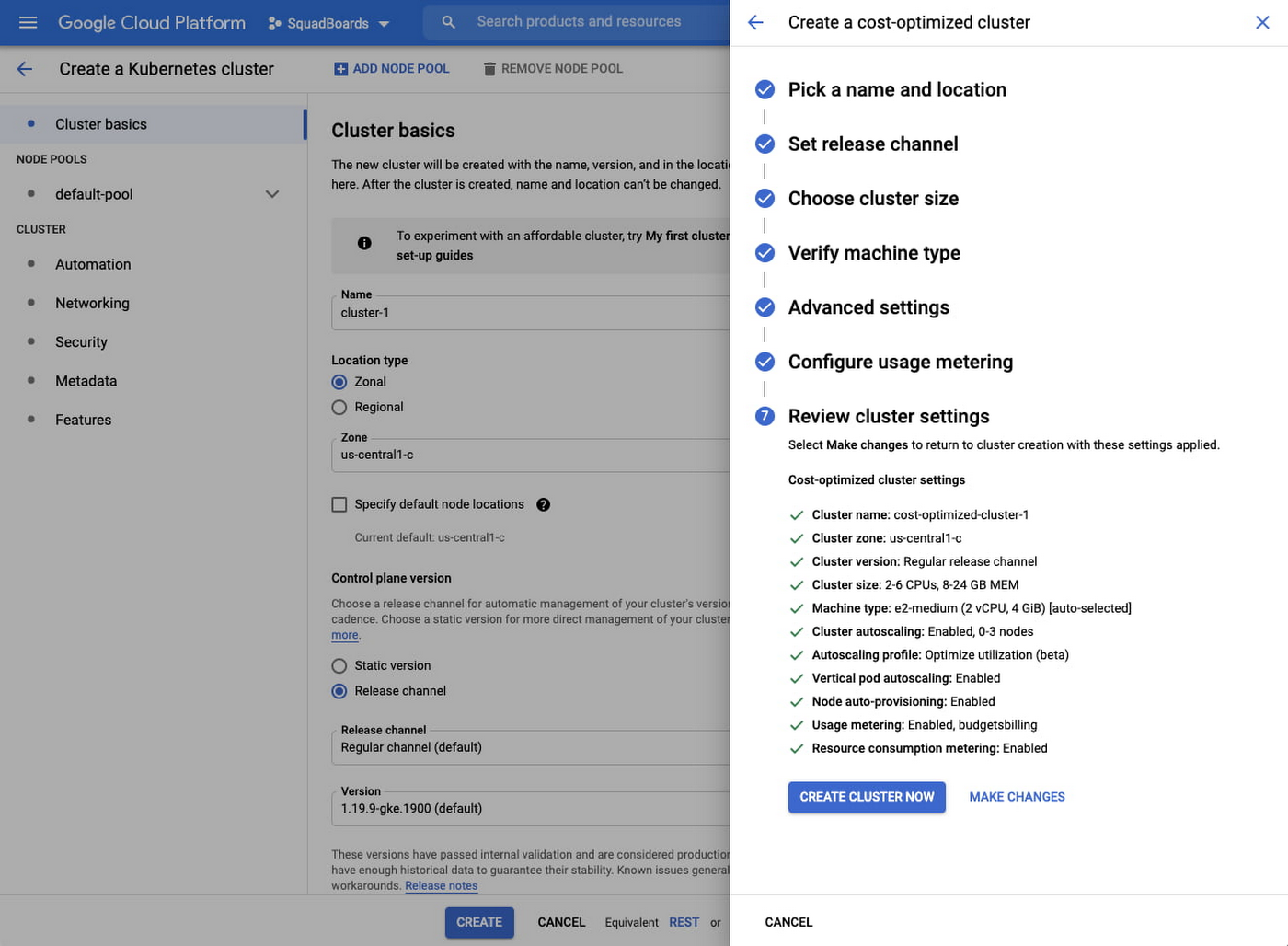
Task: Click the cluster Name input field
Action: [x=531, y=313]
